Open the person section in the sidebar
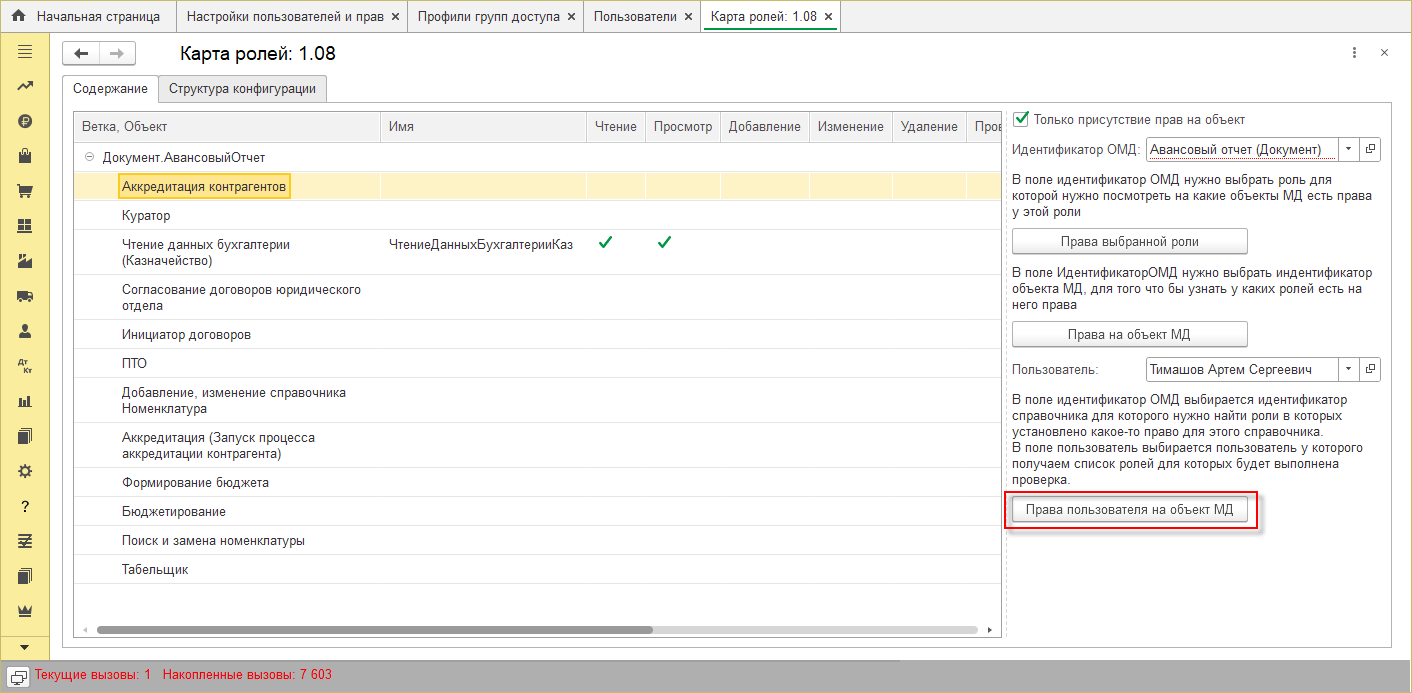Screen dimensions: 1412x693 click(x=25, y=331)
